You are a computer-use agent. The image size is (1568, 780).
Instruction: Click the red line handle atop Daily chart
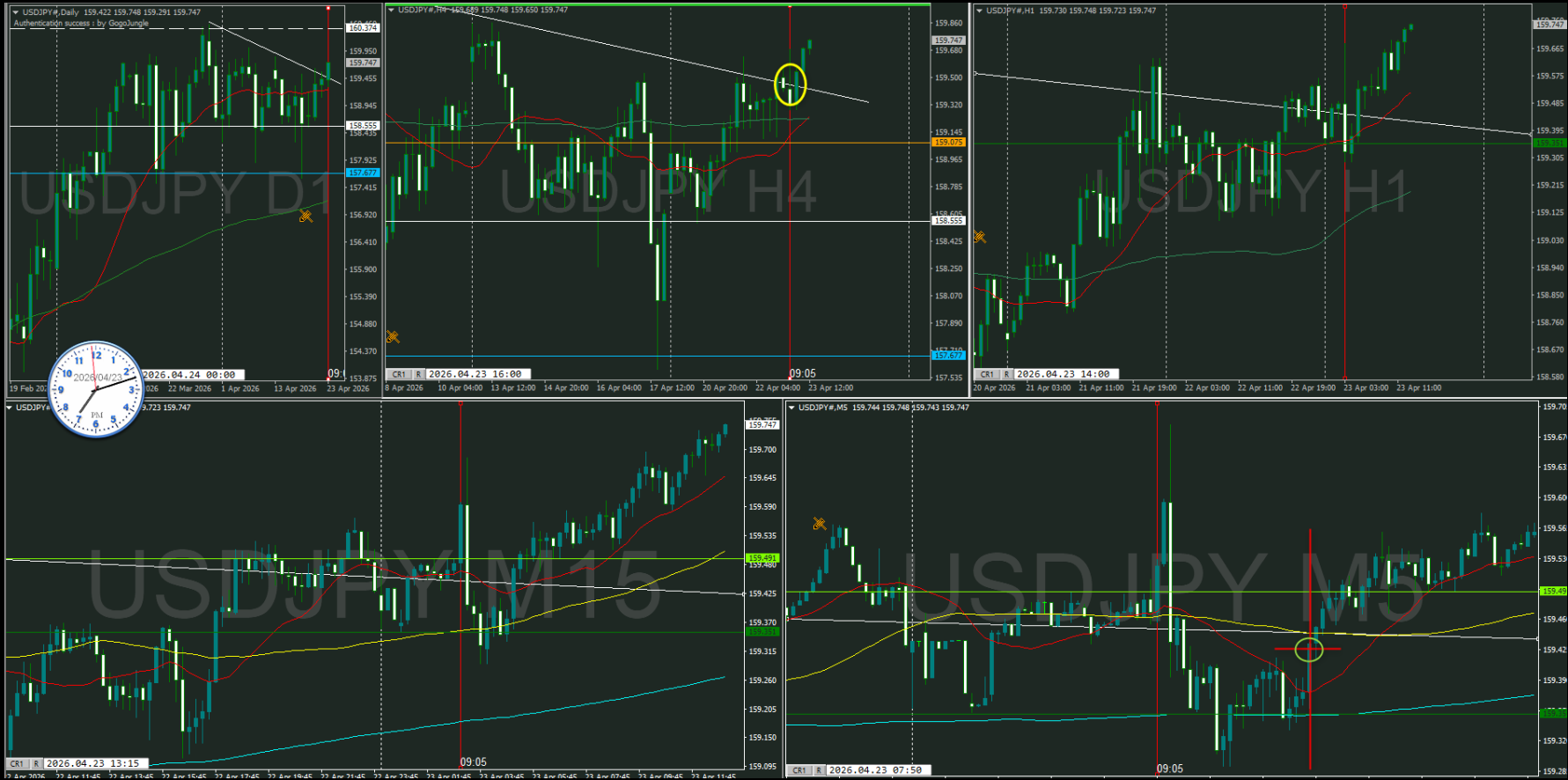pyautogui.click(x=328, y=8)
